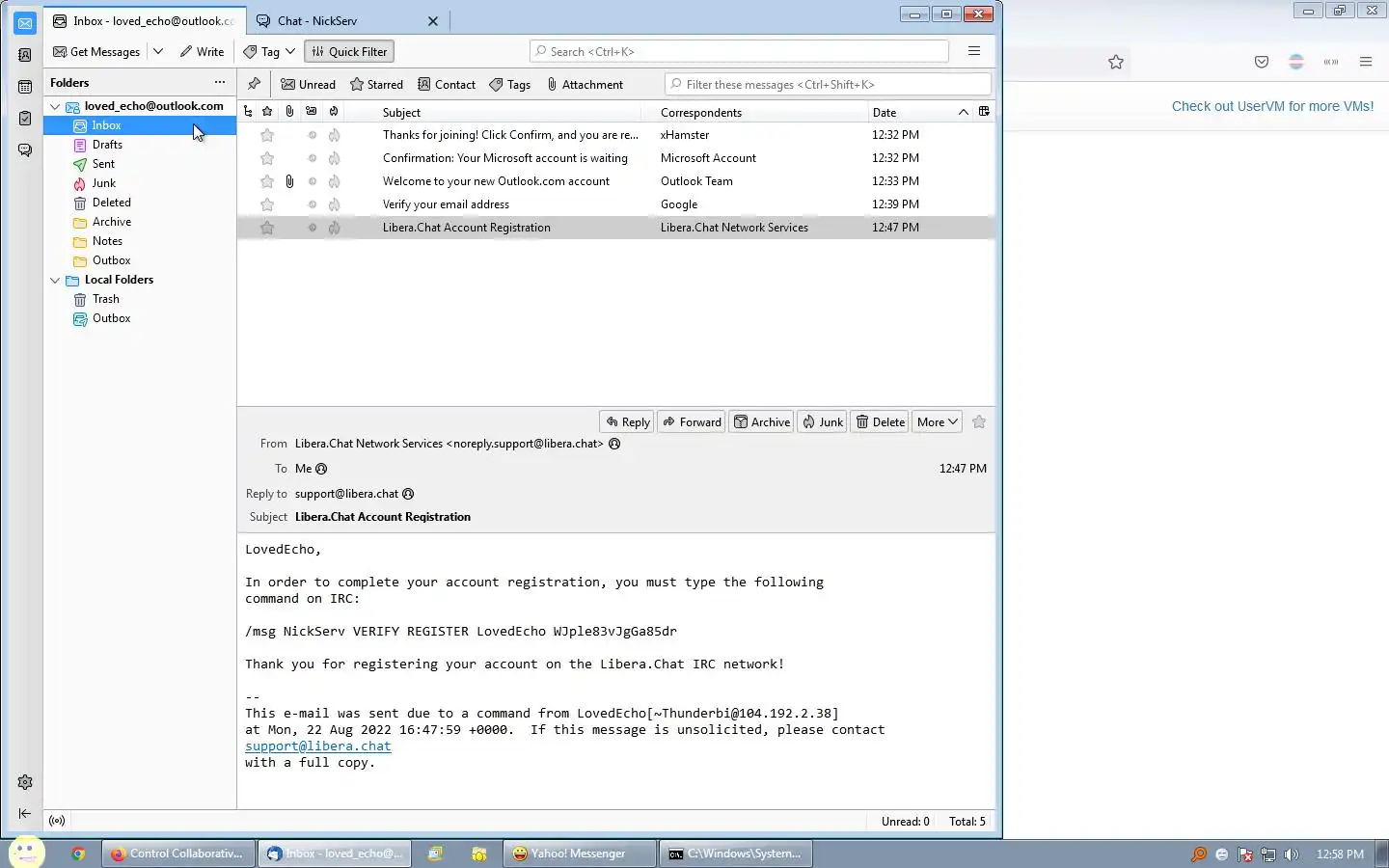Viewport: 1389px width, 868px height.
Task: Collapse the loved_echo@outlook.com account tree
Action: click(x=55, y=106)
